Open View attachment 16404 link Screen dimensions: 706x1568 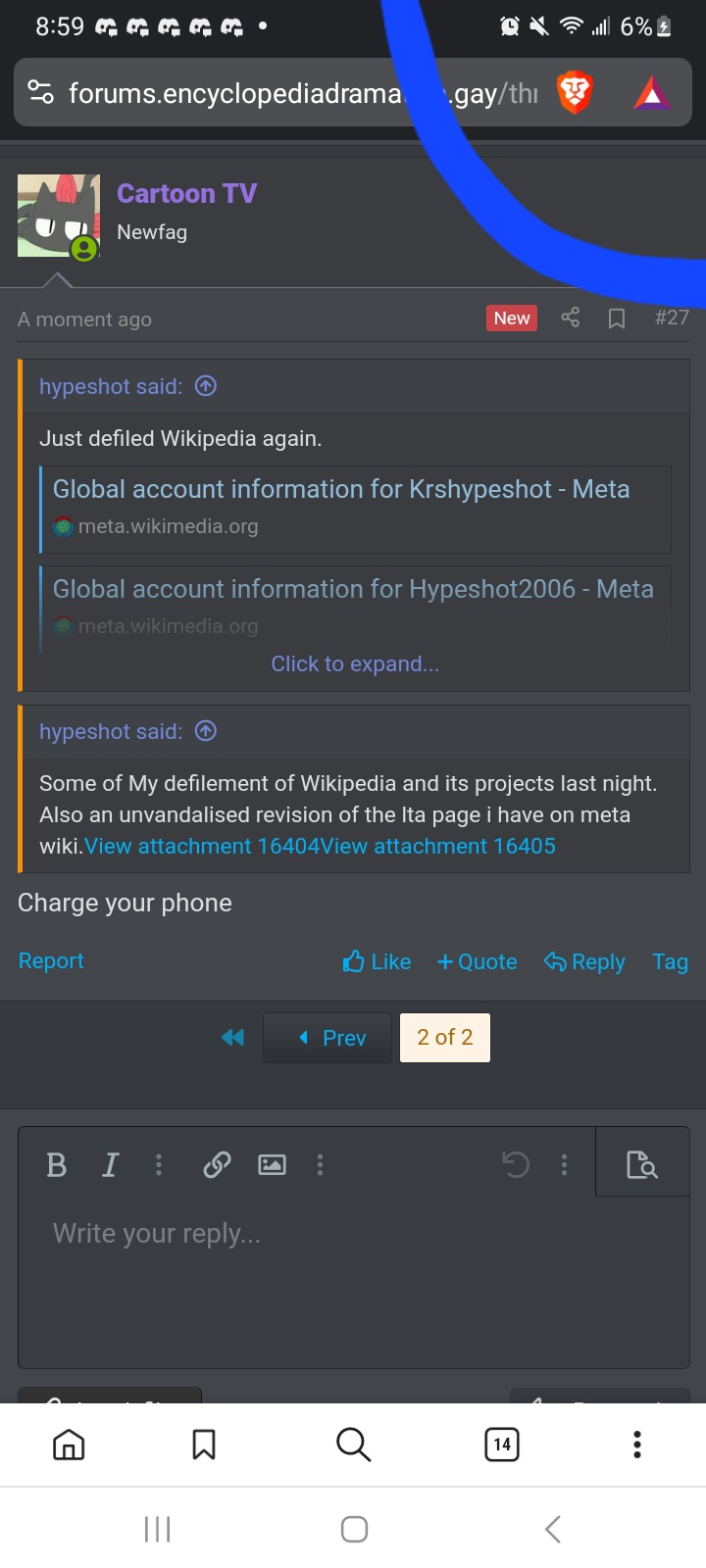coord(168,846)
